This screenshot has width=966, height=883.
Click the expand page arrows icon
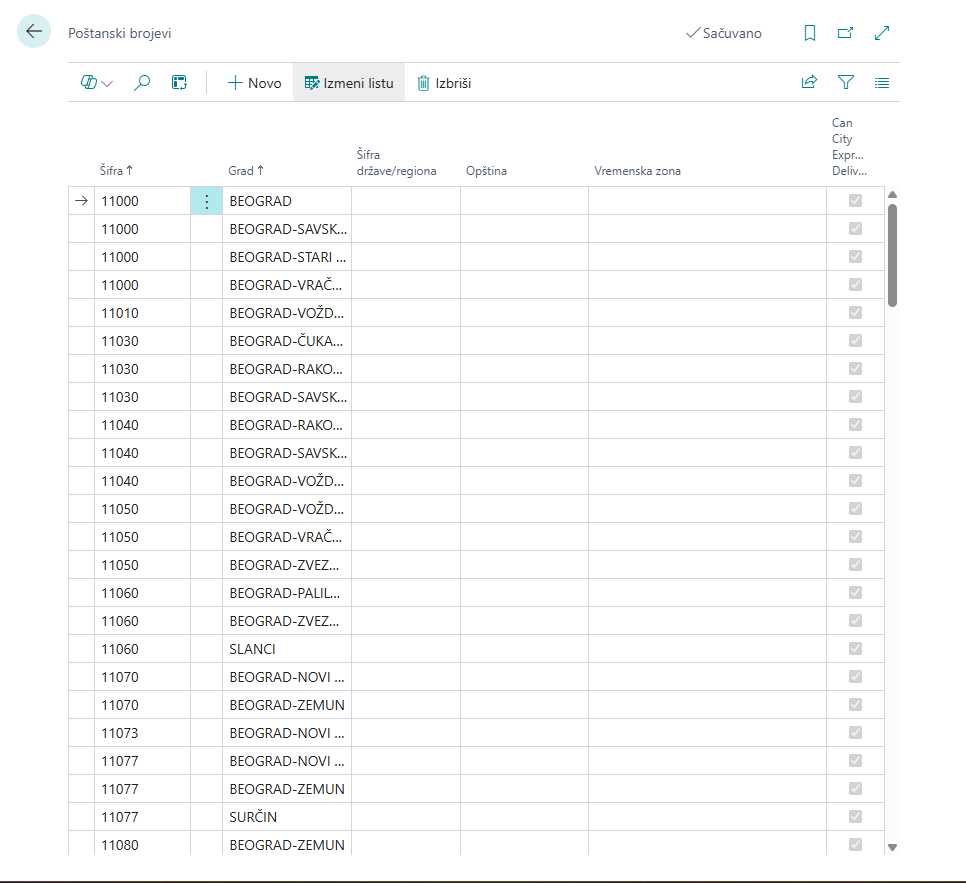tap(882, 33)
